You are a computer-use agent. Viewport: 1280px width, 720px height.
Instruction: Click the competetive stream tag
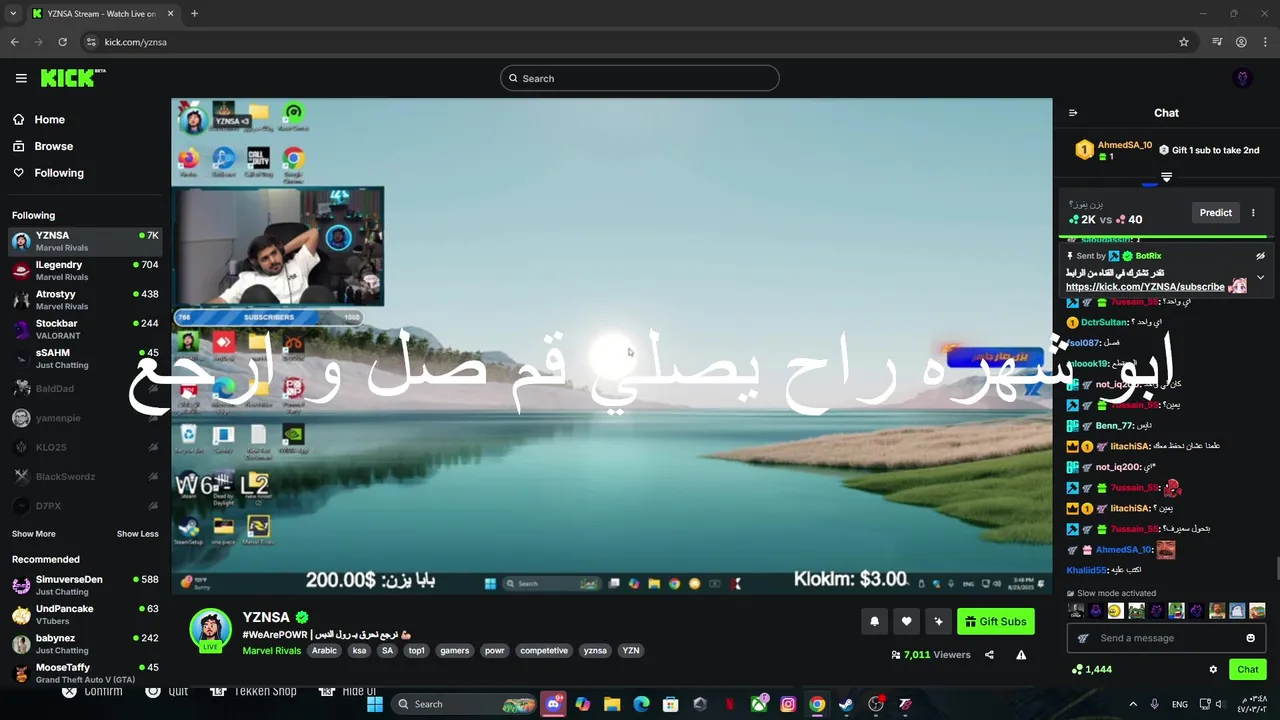click(x=544, y=651)
